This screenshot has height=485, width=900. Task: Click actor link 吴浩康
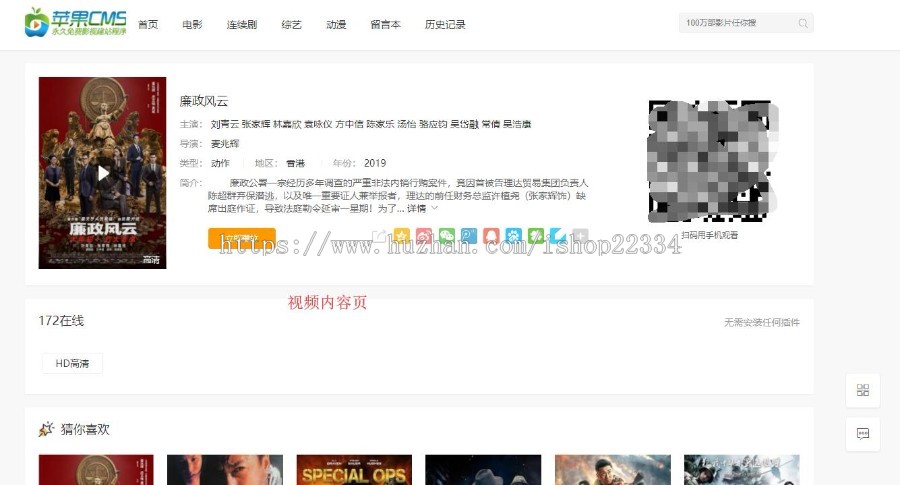[x=517, y=124]
